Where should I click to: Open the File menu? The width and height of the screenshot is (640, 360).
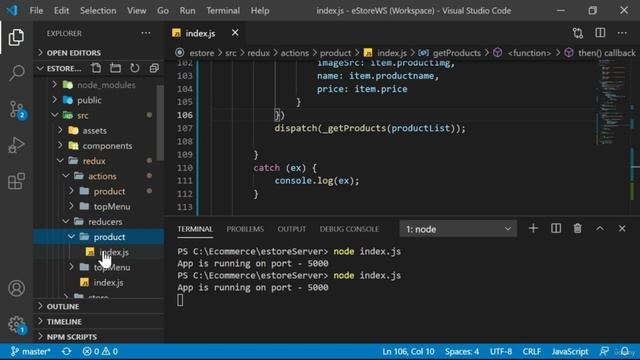point(36,11)
